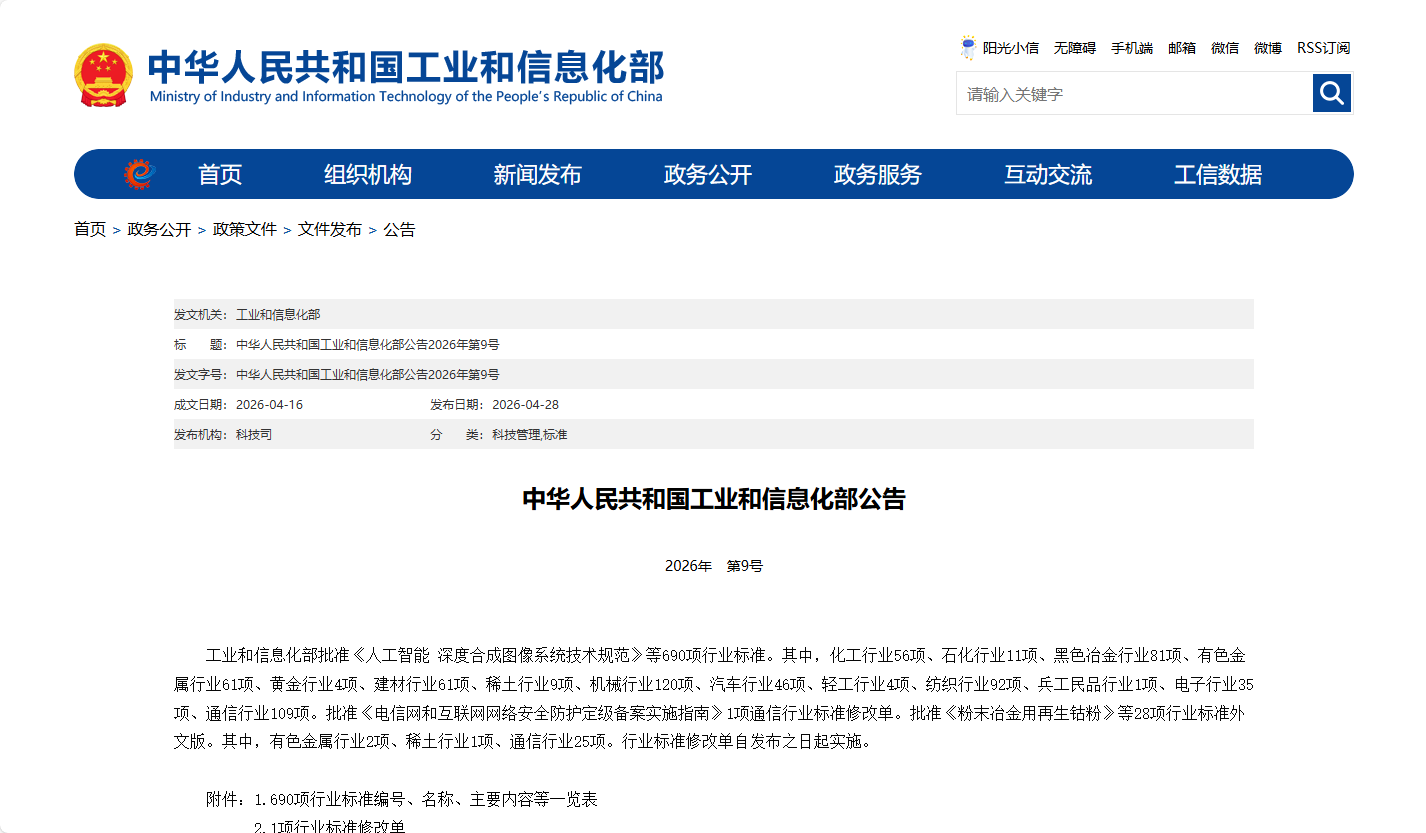Go to 文件发布 in breadcrumb trail
The width and height of the screenshot is (1426, 833).
coord(330,230)
